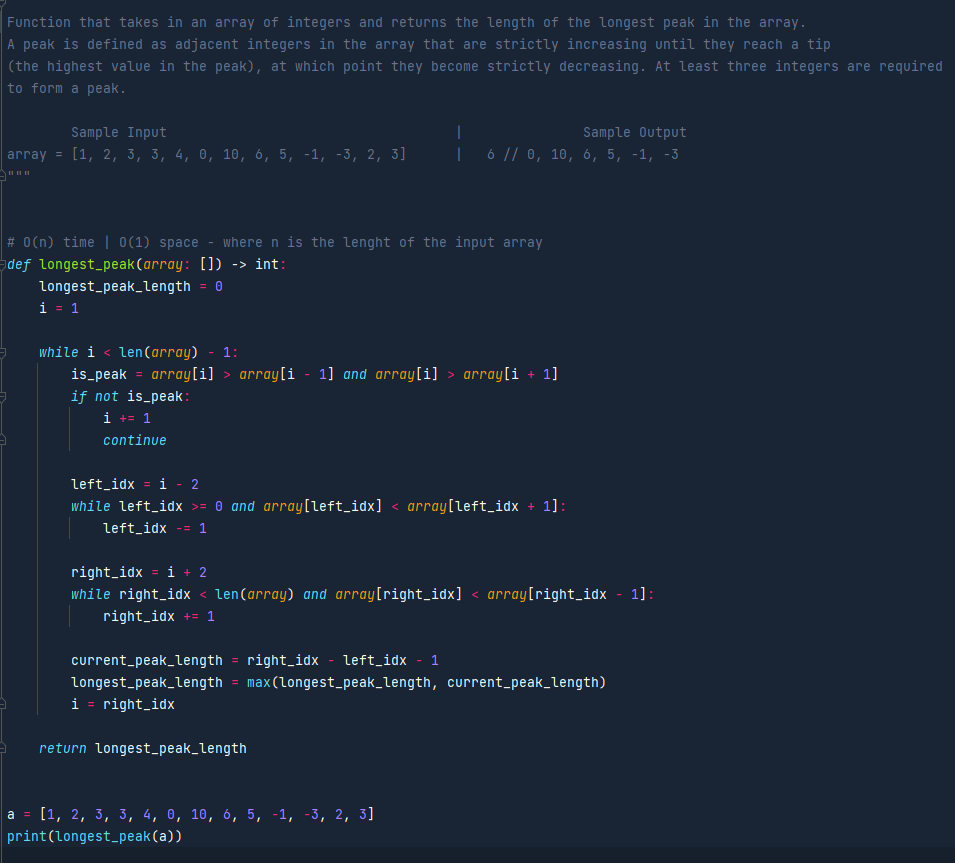Click the 'print' call on the last line
The image size is (955, 863).
[27, 836]
